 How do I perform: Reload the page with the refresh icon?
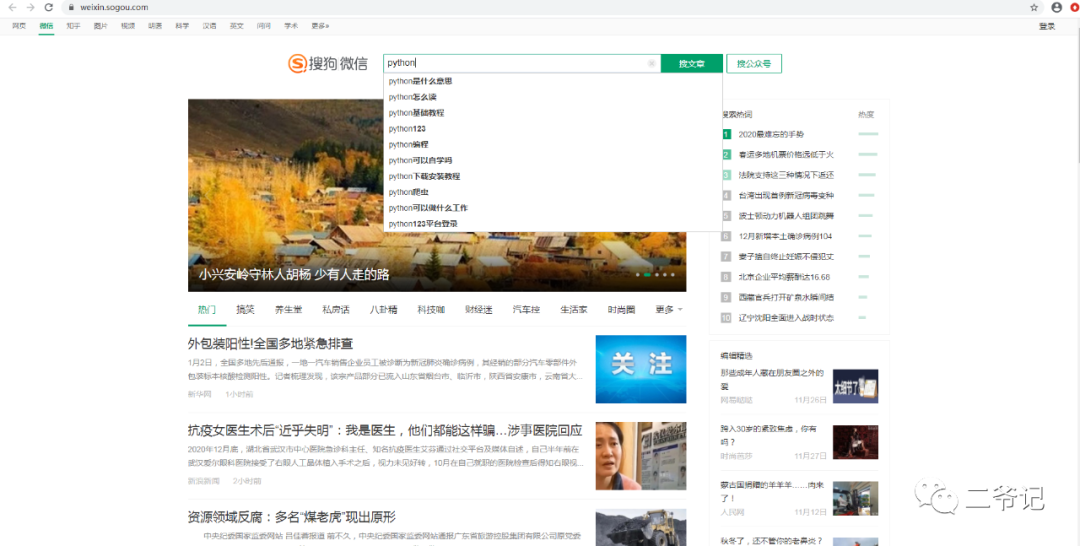pyautogui.click(x=48, y=7)
